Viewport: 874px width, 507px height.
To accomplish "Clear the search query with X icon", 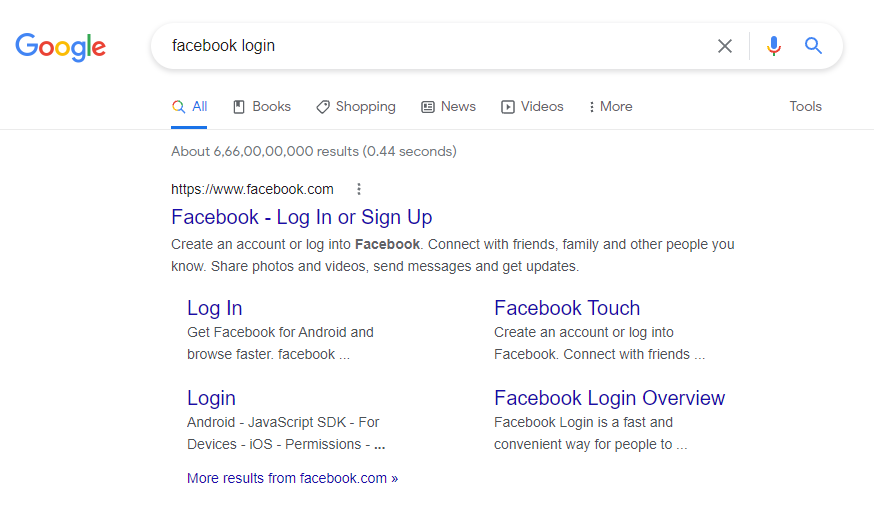I will pos(725,46).
